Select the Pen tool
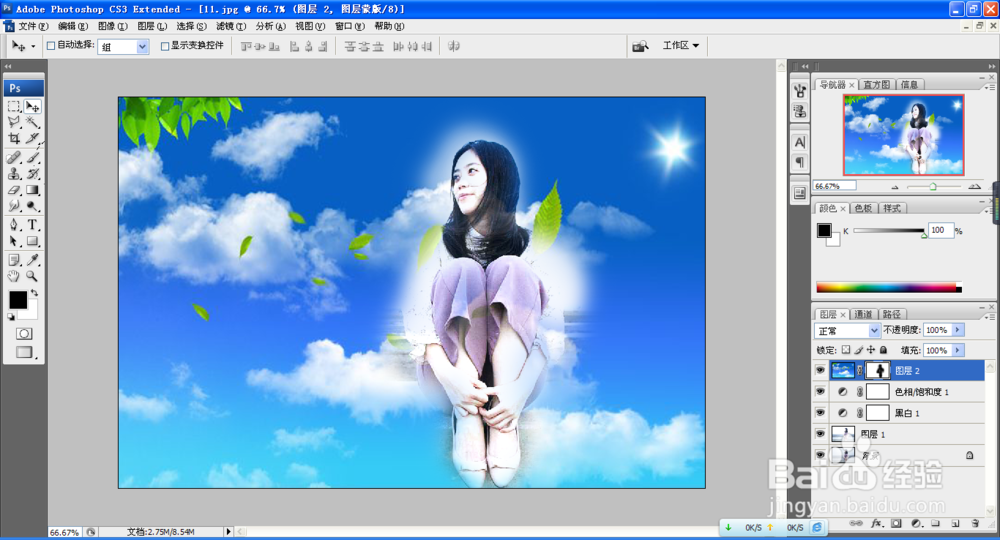The width and height of the screenshot is (1000, 540). [x=14, y=225]
